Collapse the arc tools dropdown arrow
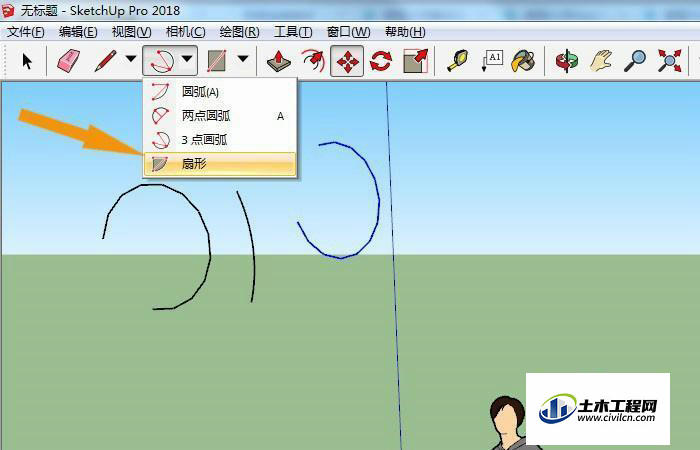Image resolution: width=700 pixels, height=450 pixels. point(188,58)
